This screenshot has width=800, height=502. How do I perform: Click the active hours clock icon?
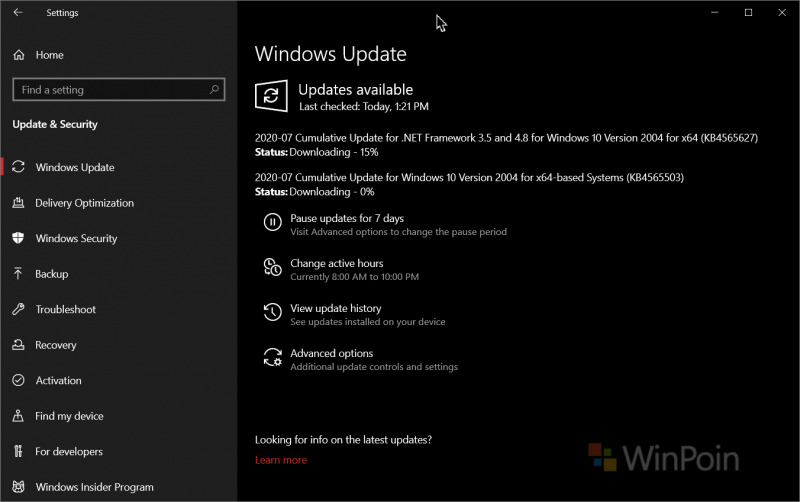(272, 267)
